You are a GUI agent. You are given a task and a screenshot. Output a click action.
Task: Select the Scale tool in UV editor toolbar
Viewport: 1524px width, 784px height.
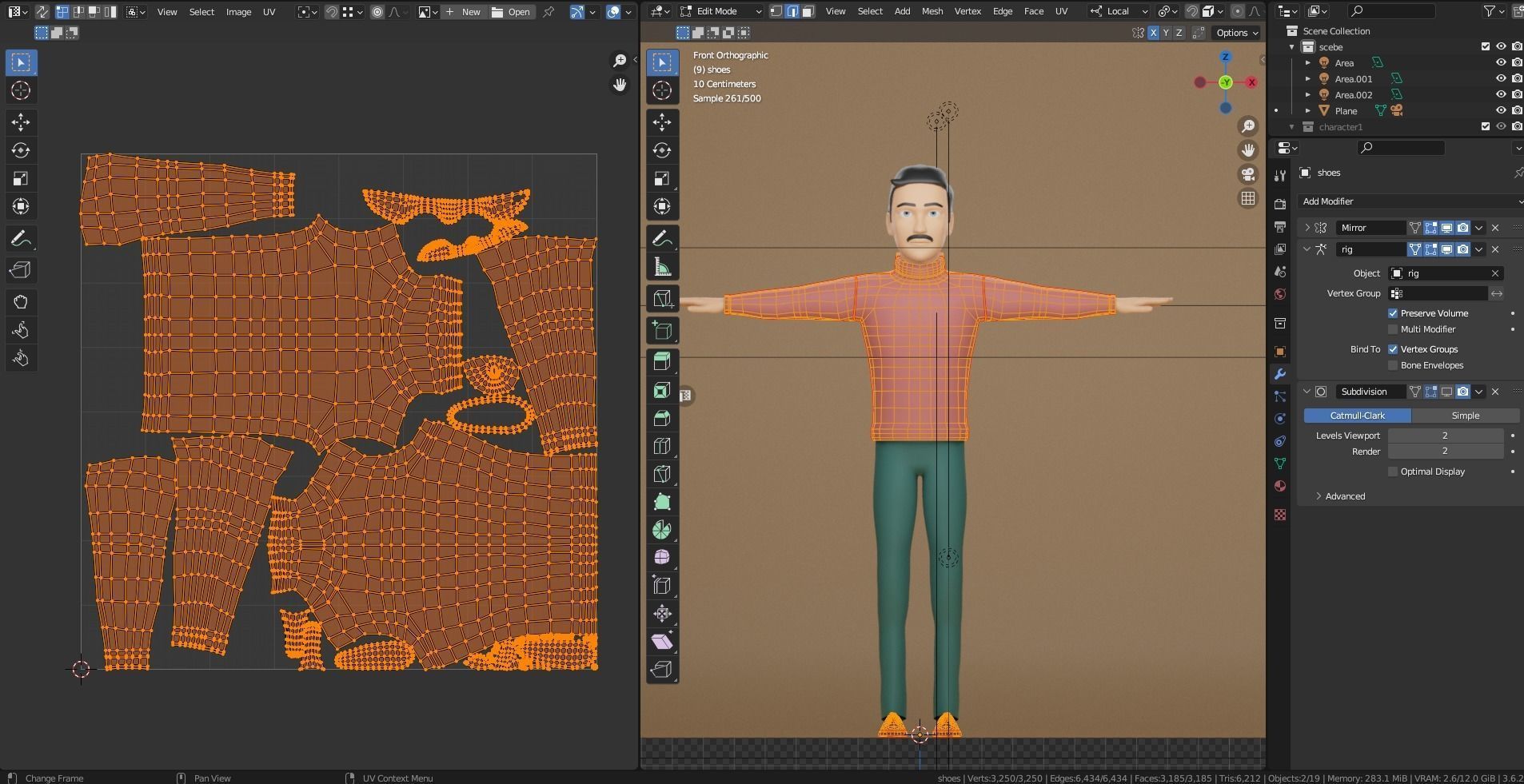click(x=21, y=178)
